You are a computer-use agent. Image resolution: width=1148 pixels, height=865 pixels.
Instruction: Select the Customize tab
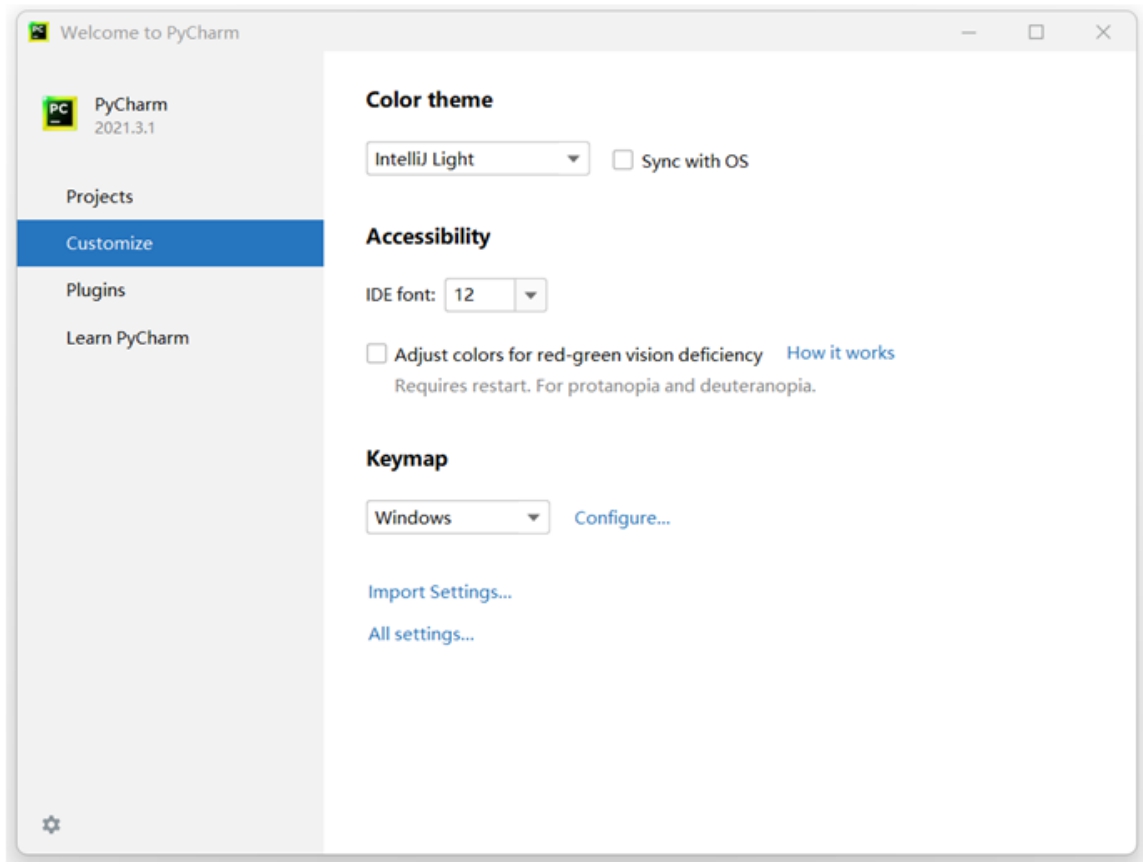(170, 243)
